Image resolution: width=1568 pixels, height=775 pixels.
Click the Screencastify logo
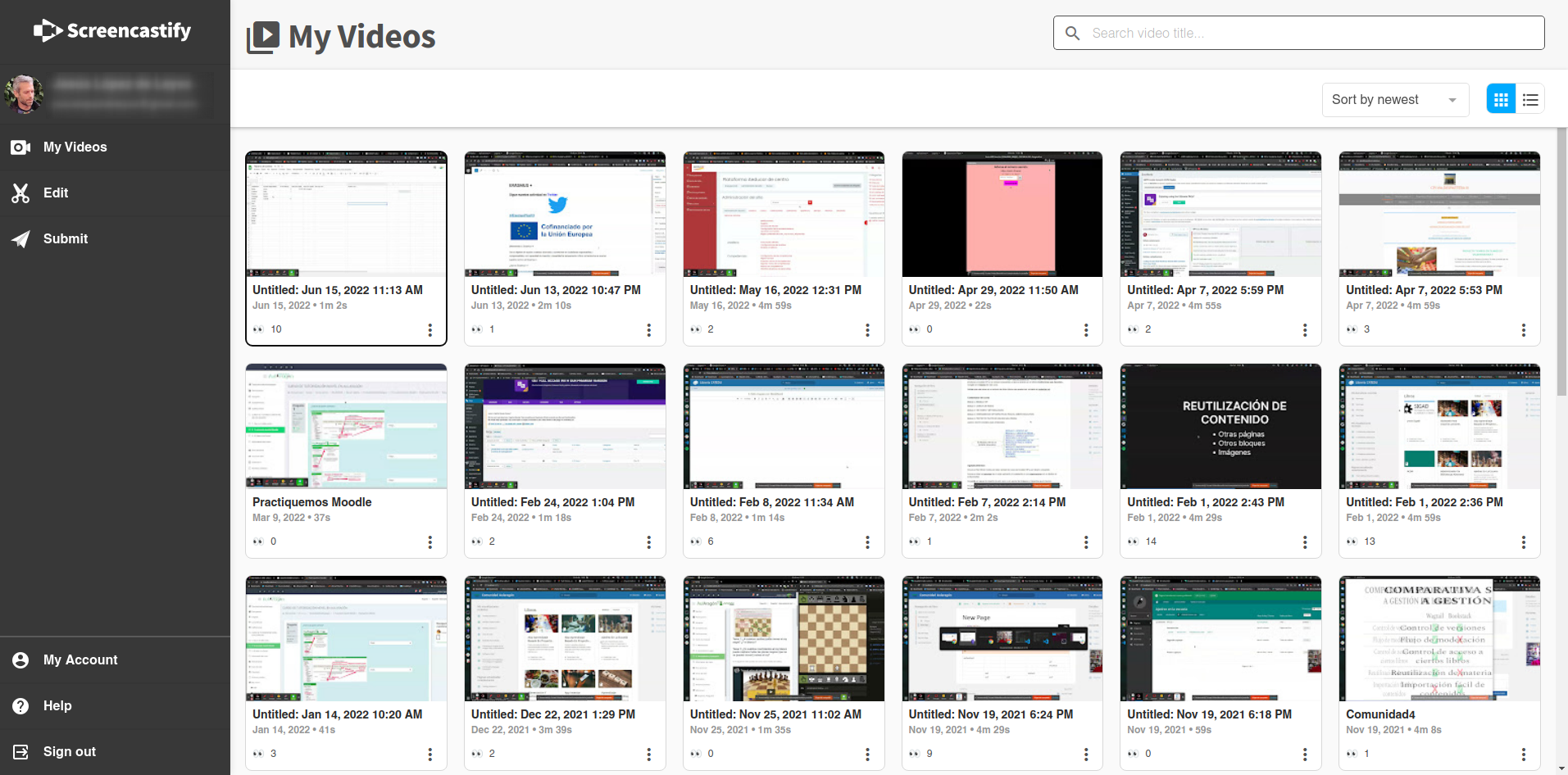(112, 31)
